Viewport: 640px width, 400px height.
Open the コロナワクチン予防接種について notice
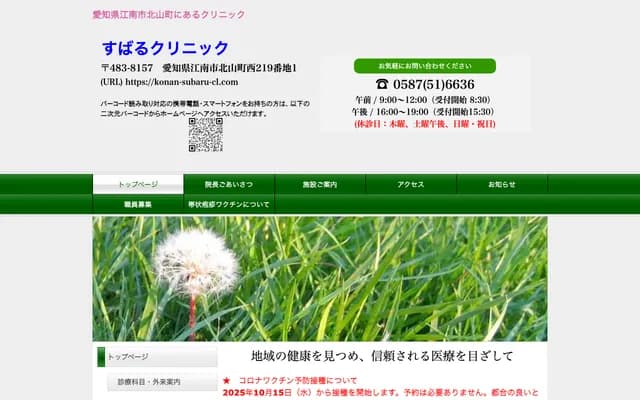pyautogui.click(x=298, y=381)
